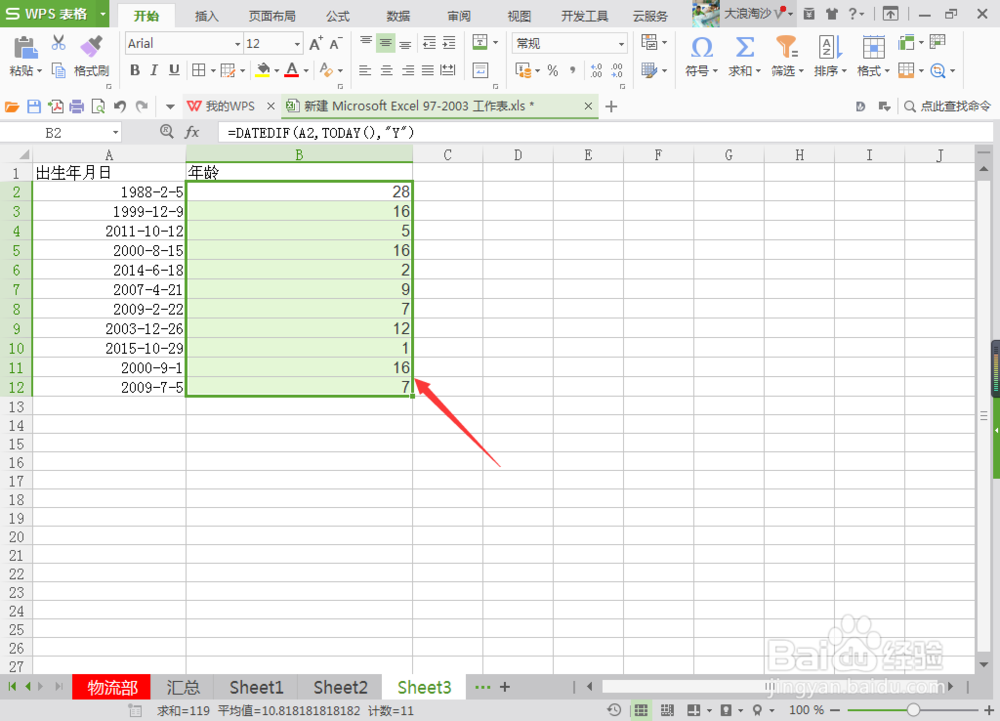Screen dimensions: 1000x721
Task: Click the Sort A-Z icon
Action: [830, 47]
